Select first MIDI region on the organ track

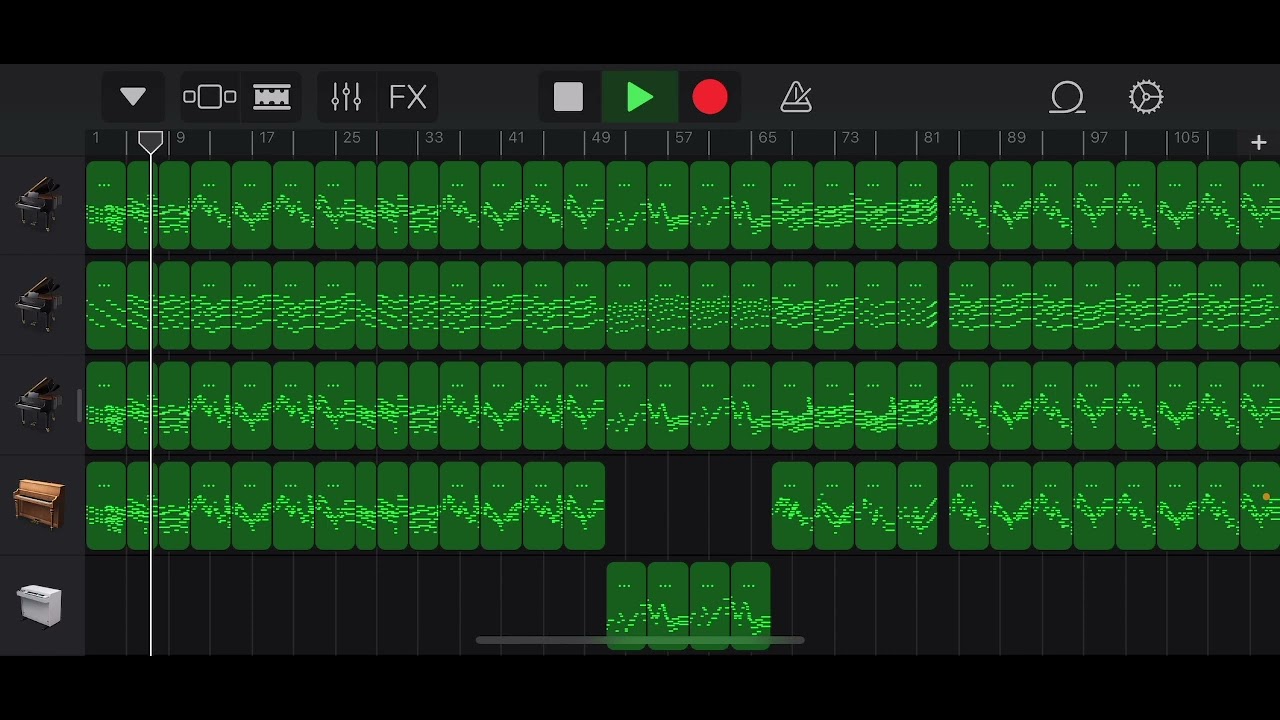click(626, 606)
